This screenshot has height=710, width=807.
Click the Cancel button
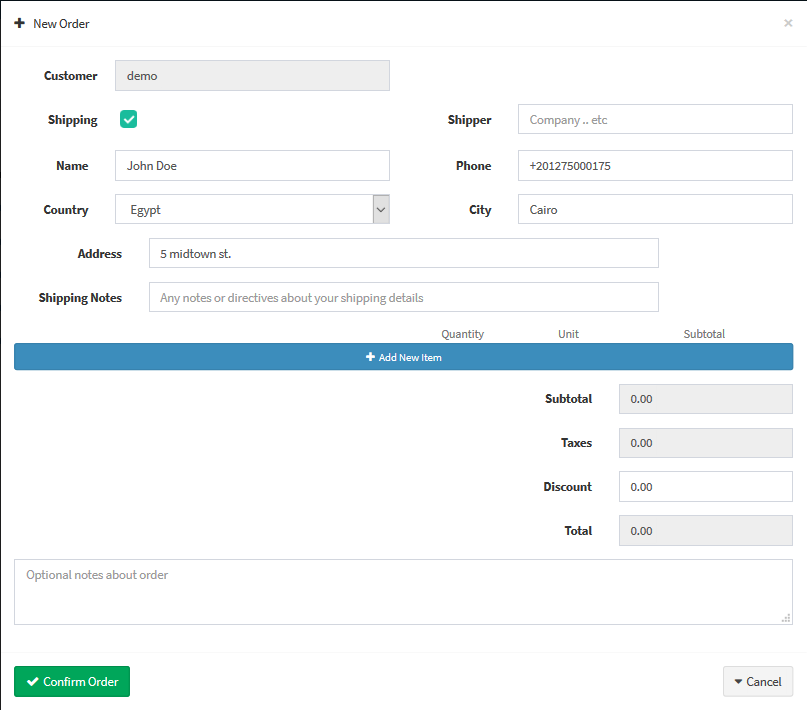click(x=758, y=682)
